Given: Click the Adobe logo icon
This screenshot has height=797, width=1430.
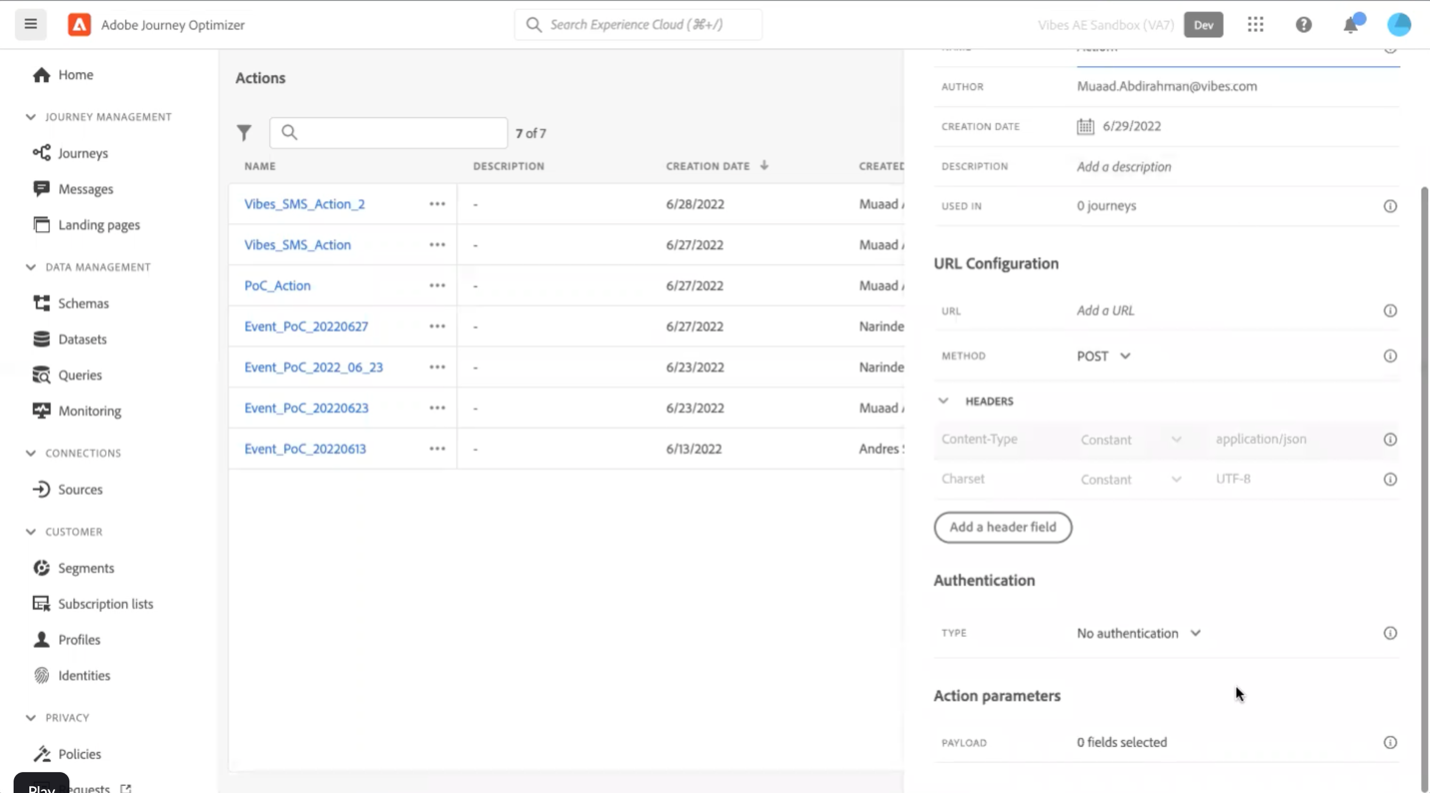Looking at the screenshot, I should click(x=79, y=24).
